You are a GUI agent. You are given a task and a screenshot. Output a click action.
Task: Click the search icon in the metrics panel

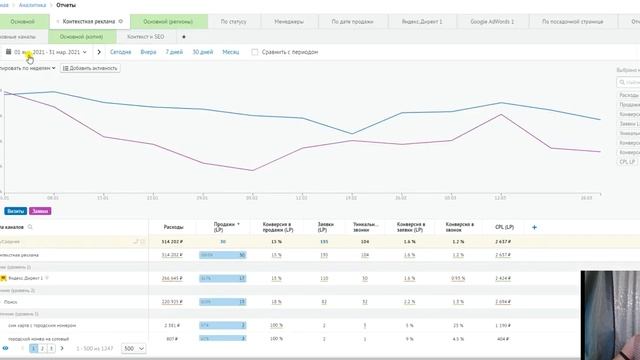click(622, 82)
